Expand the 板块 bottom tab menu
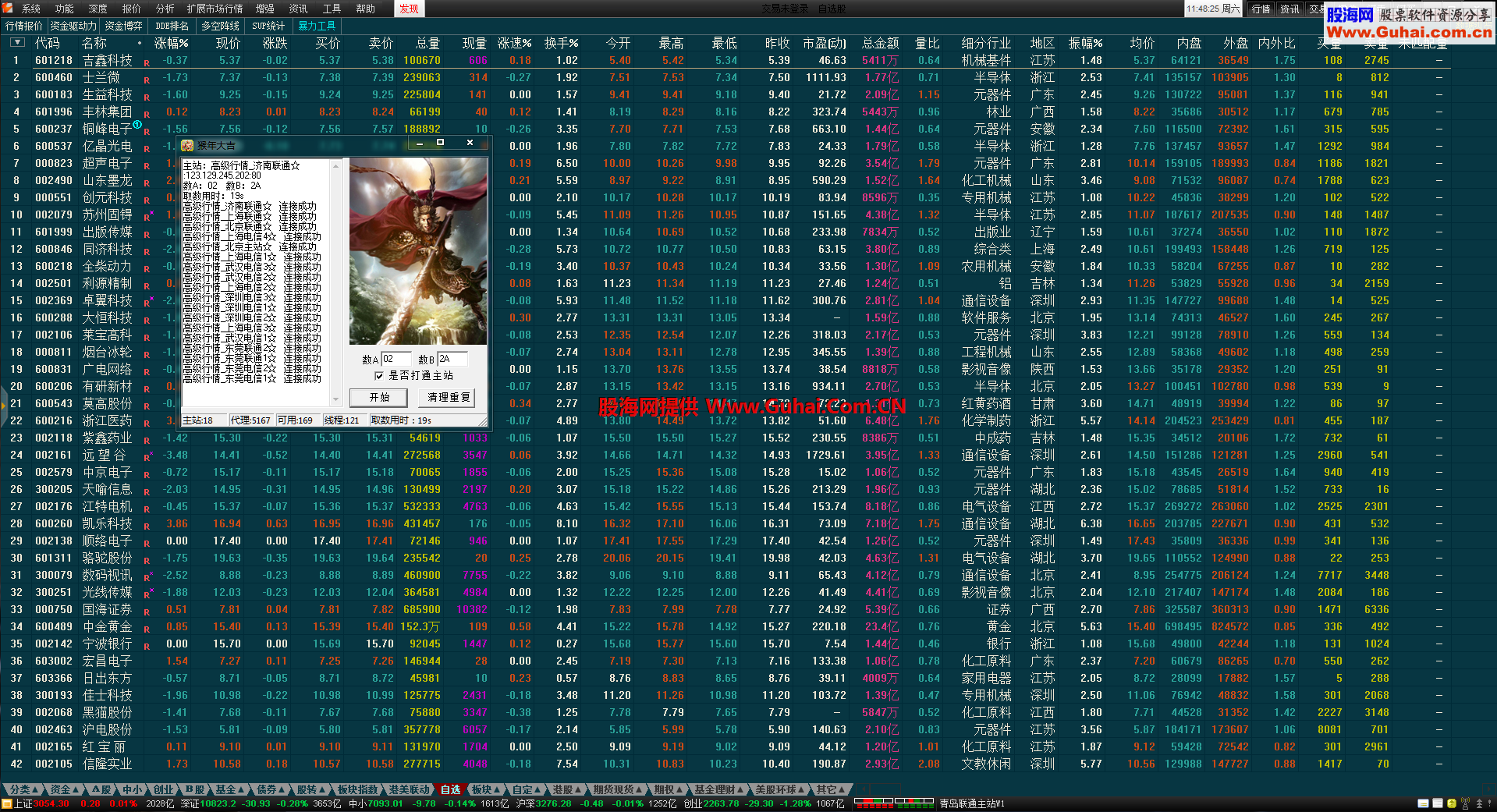This screenshot has height=812, width=1497. click(x=484, y=789)
